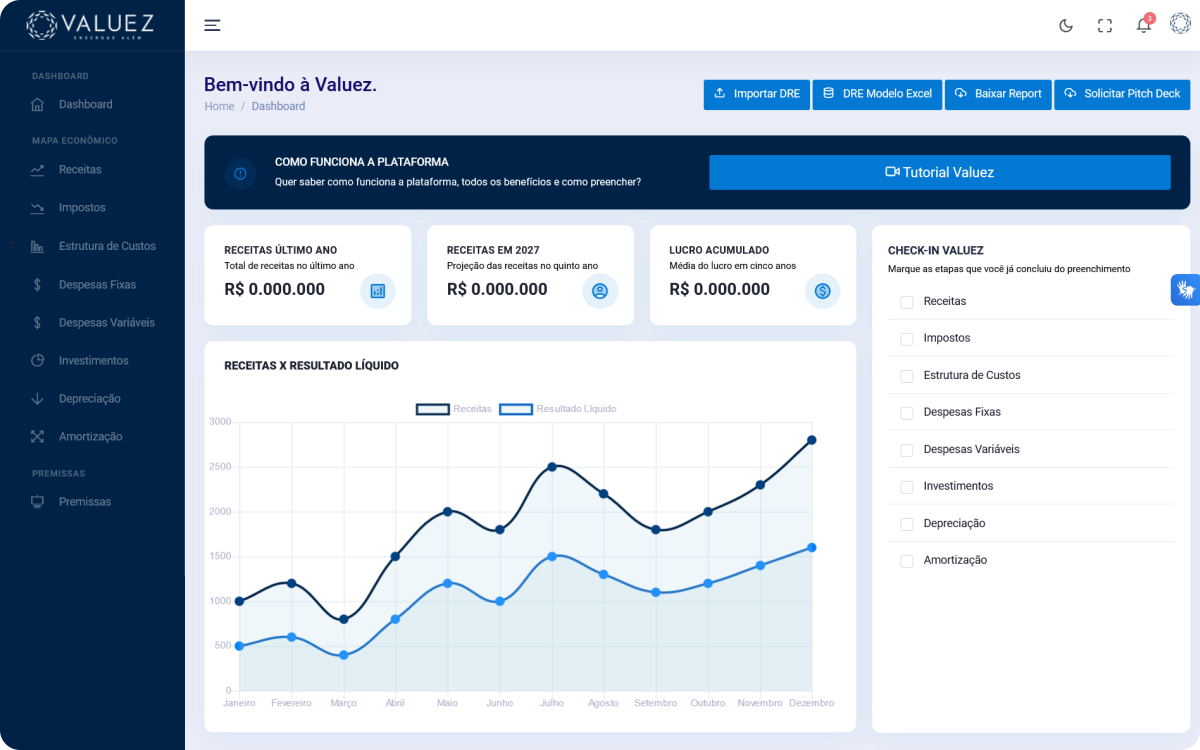This screenshot has width=1200, height=750.
Task: Click the info icon in platform banner
Action: click(x=240, y=173)
